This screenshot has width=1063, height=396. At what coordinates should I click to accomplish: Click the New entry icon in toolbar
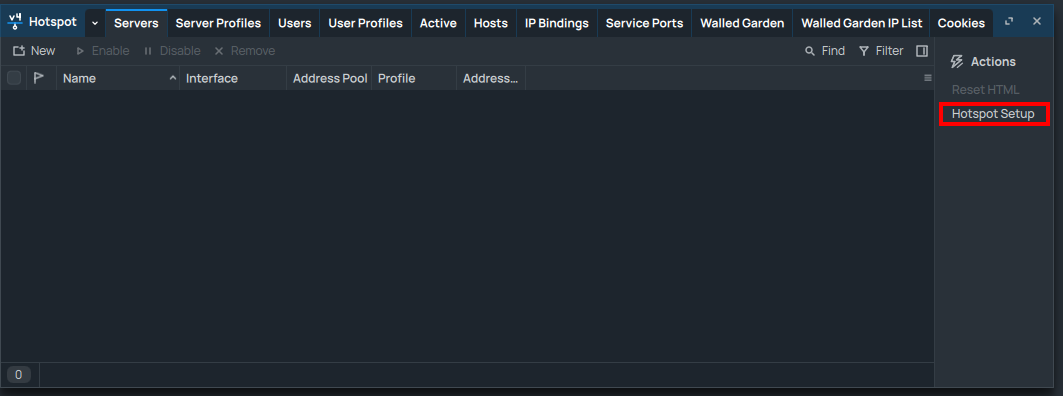coord(19,51)
